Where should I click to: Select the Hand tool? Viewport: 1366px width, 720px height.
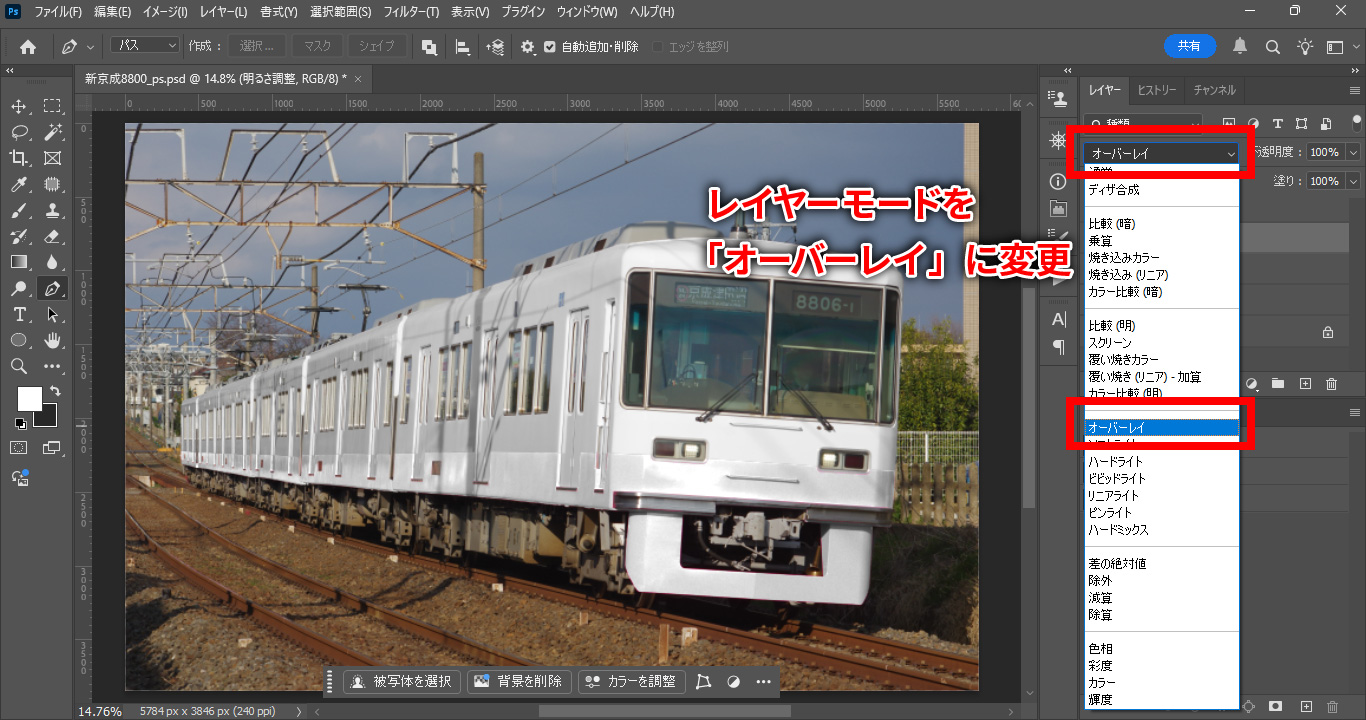click(53, 341)
